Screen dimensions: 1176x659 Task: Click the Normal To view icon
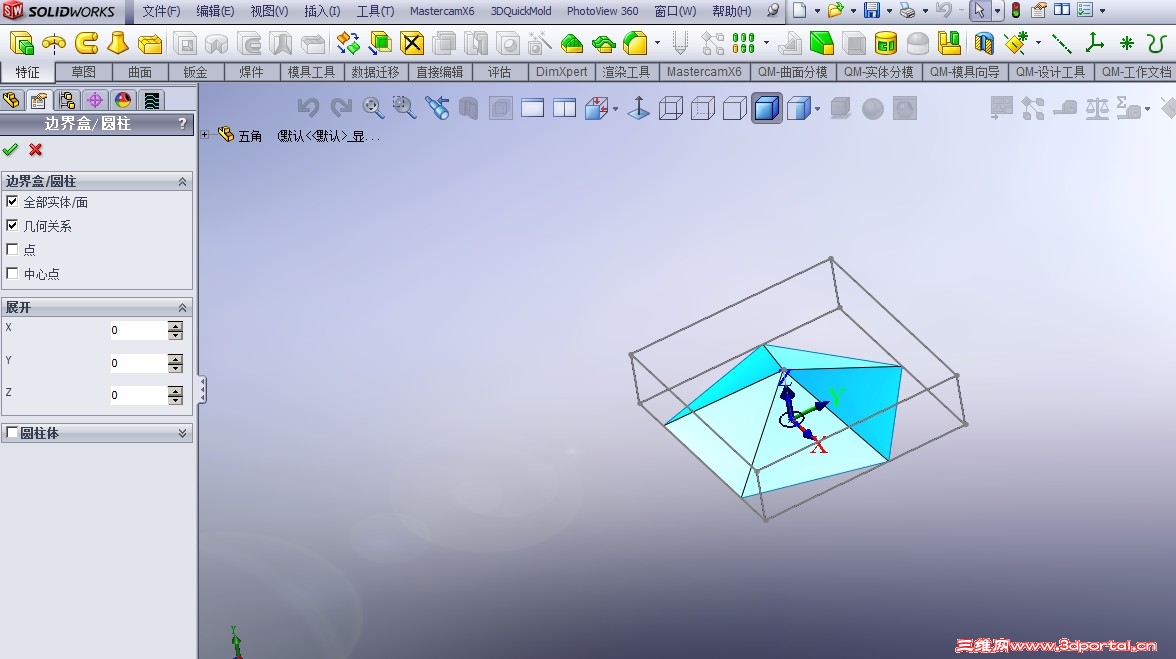pyautogui.click(x=638, y=108)
